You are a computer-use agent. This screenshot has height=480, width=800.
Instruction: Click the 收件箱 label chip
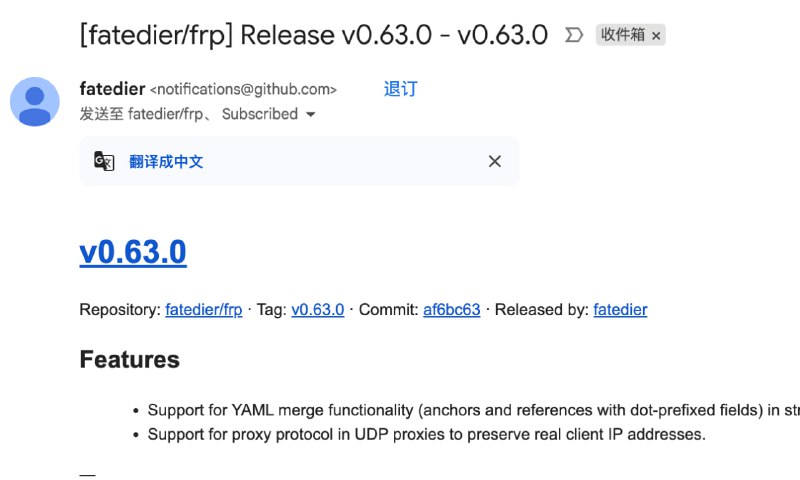click(x=623, y=35)
